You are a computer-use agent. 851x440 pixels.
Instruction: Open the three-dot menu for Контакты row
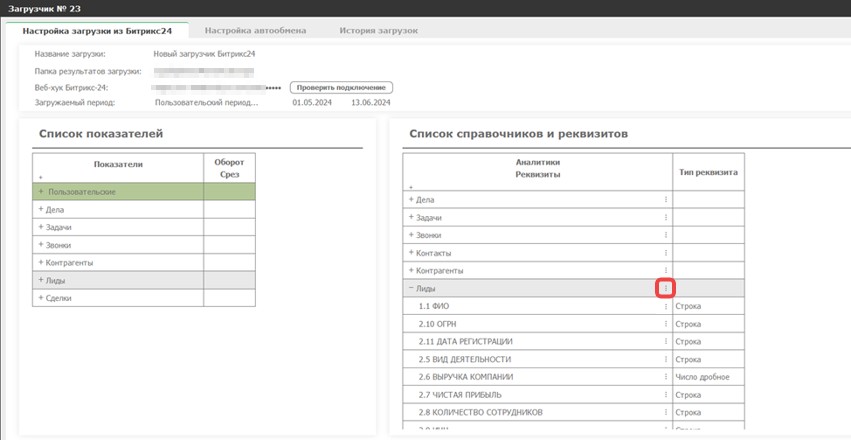coord(666,253)
